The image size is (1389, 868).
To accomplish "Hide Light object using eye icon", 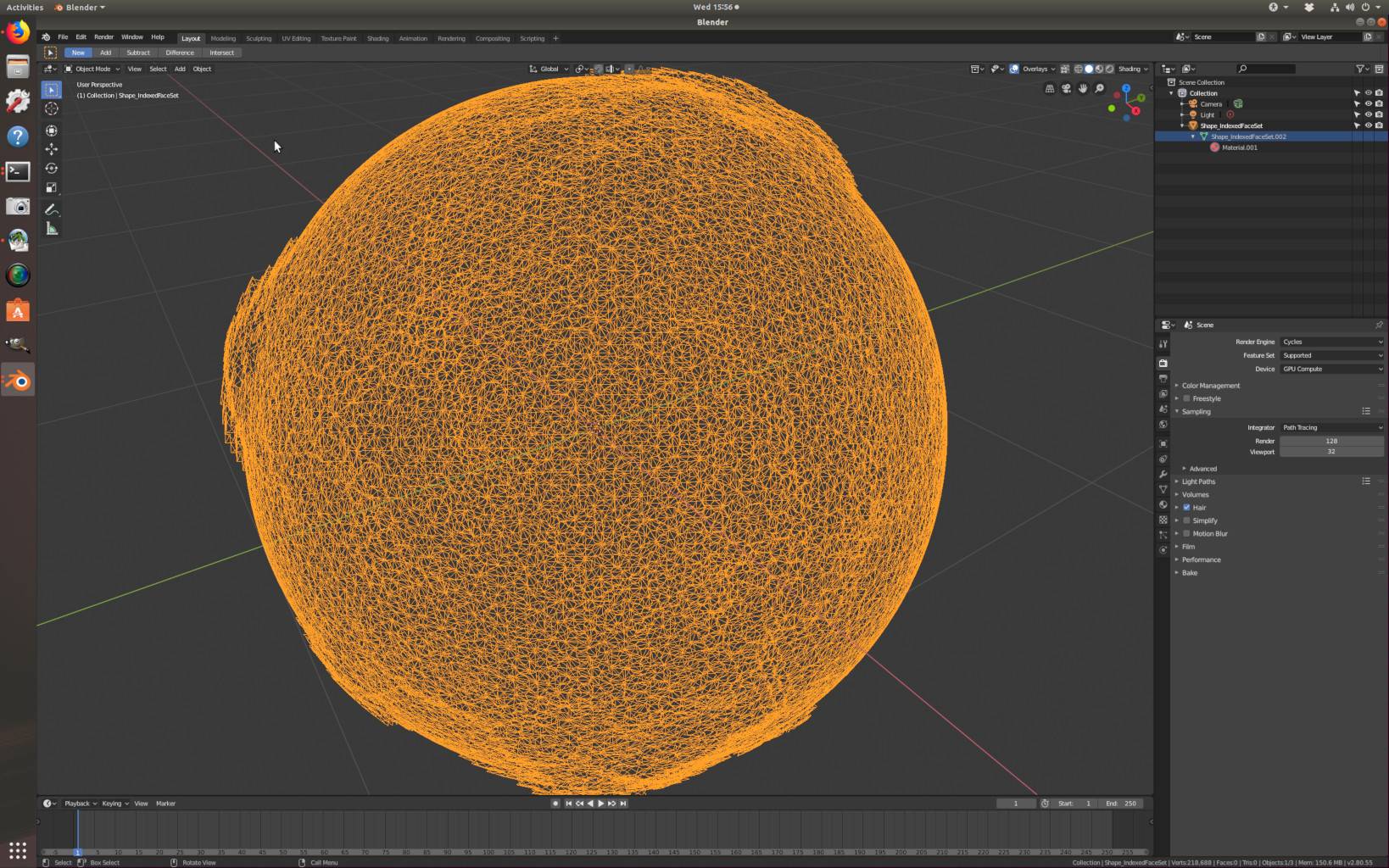I will pyautogui.click(x=1368, y=114).
